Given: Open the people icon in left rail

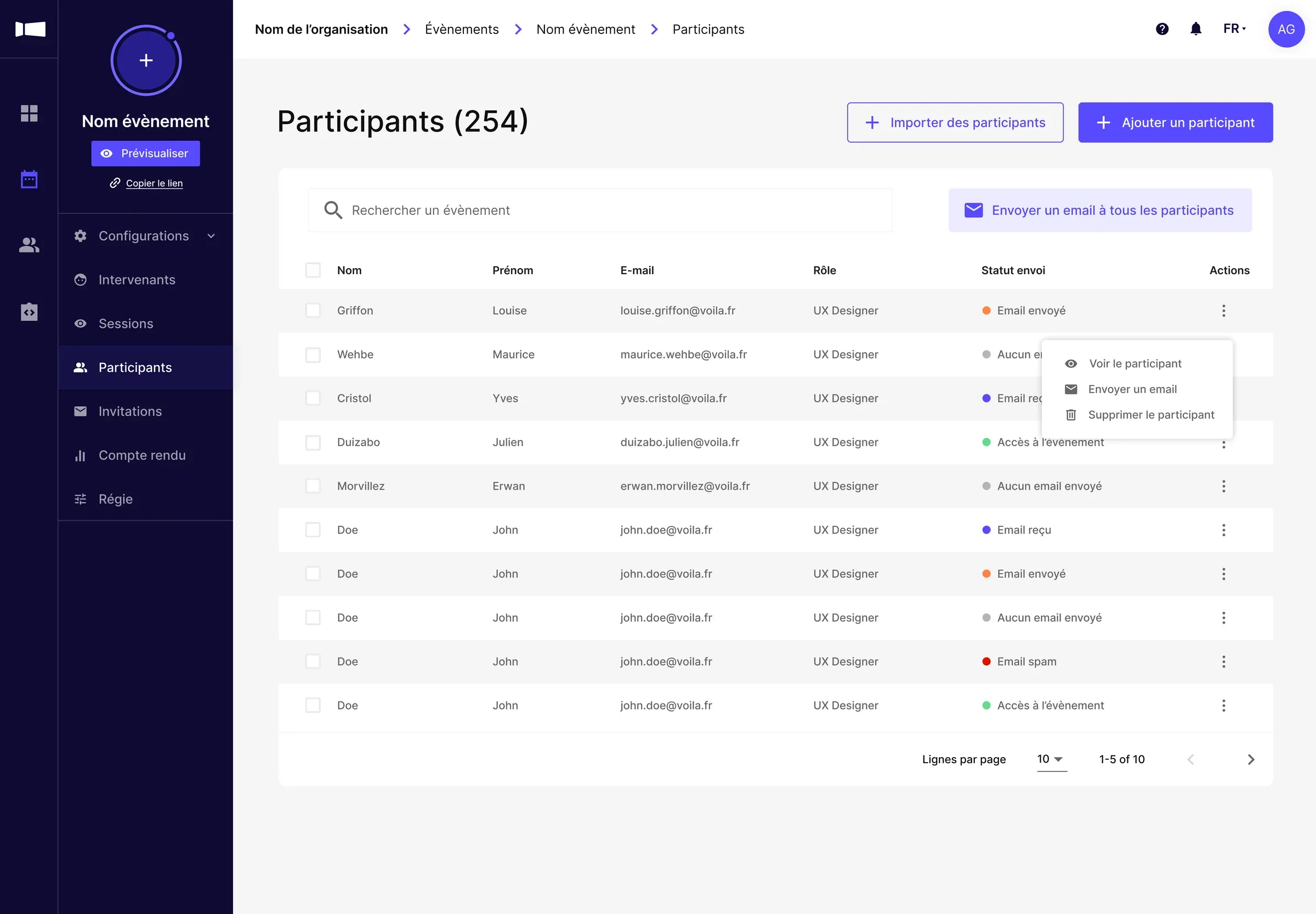Looking at the screenshot, I should tap(29, 245).
